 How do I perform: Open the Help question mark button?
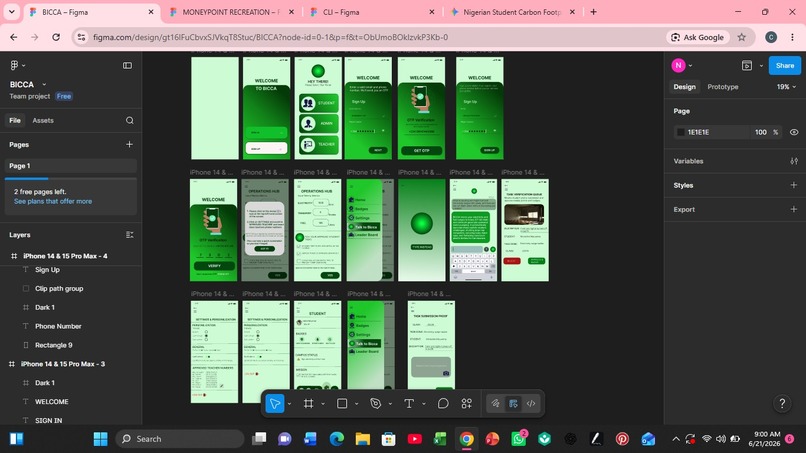[782, 404]
